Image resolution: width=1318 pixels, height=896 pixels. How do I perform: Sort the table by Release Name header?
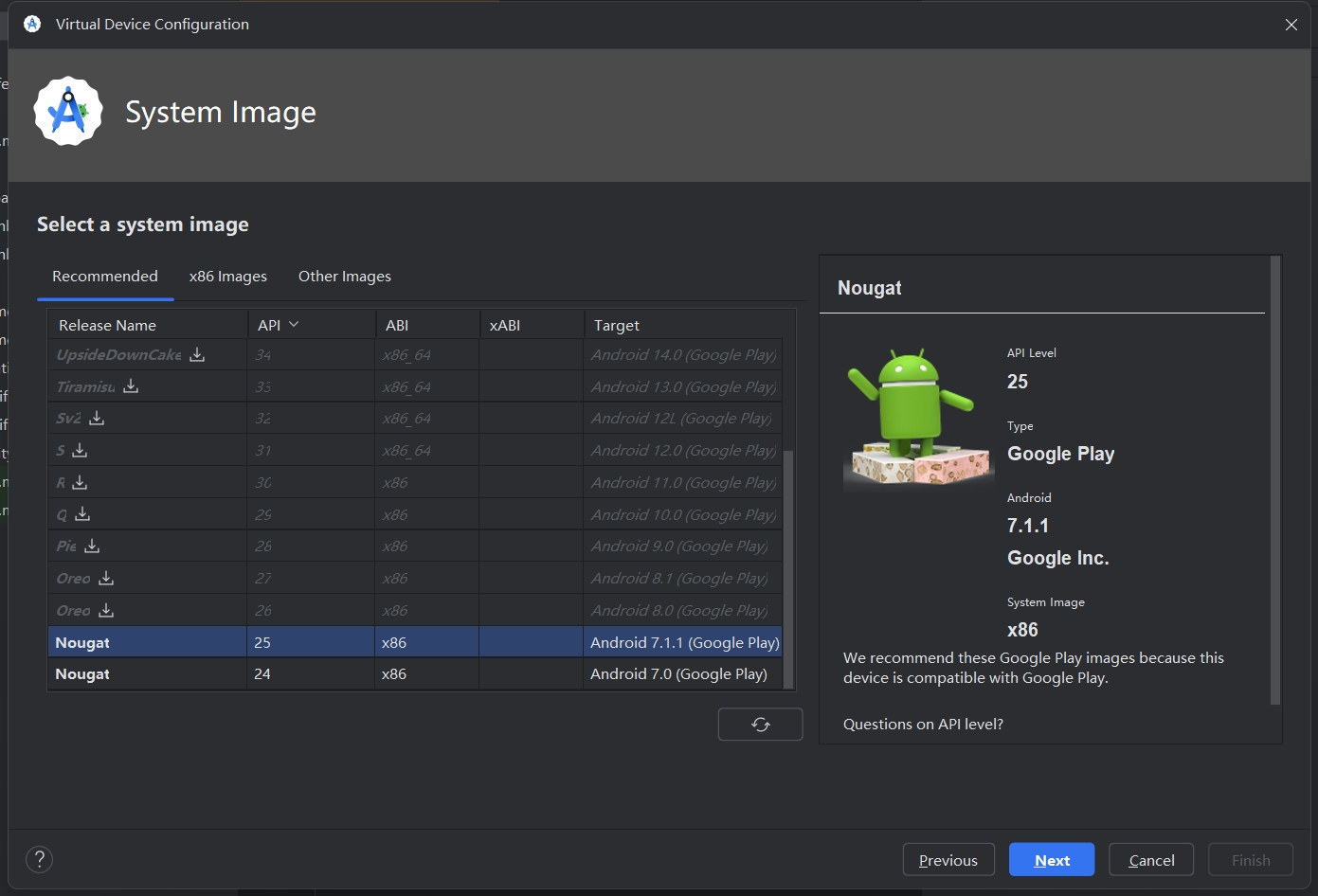coord(147,325)
